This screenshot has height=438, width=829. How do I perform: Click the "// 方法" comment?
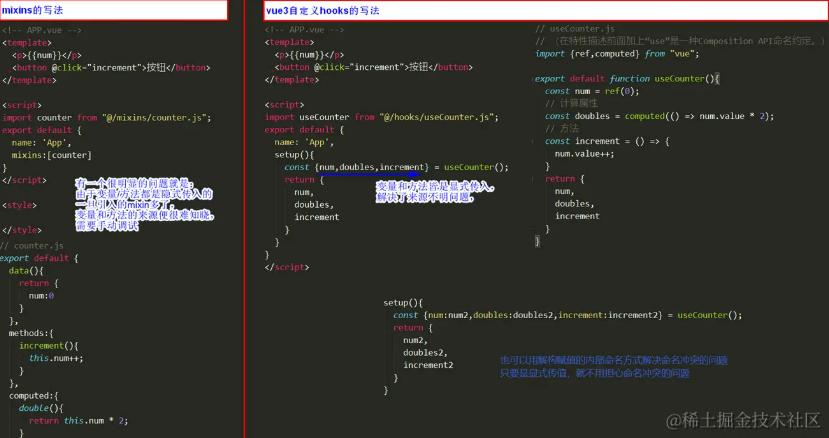pos(562,129)
